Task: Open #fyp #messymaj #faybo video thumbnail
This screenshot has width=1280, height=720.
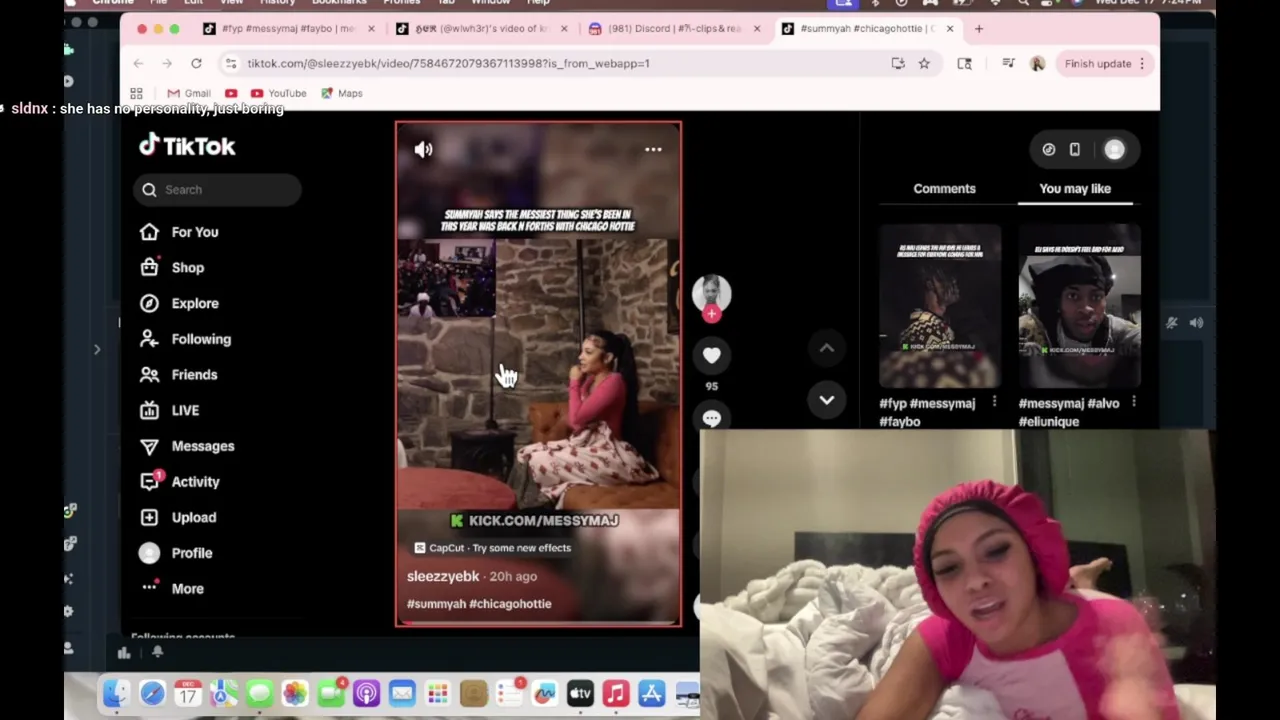Action: tap(940, 307)
